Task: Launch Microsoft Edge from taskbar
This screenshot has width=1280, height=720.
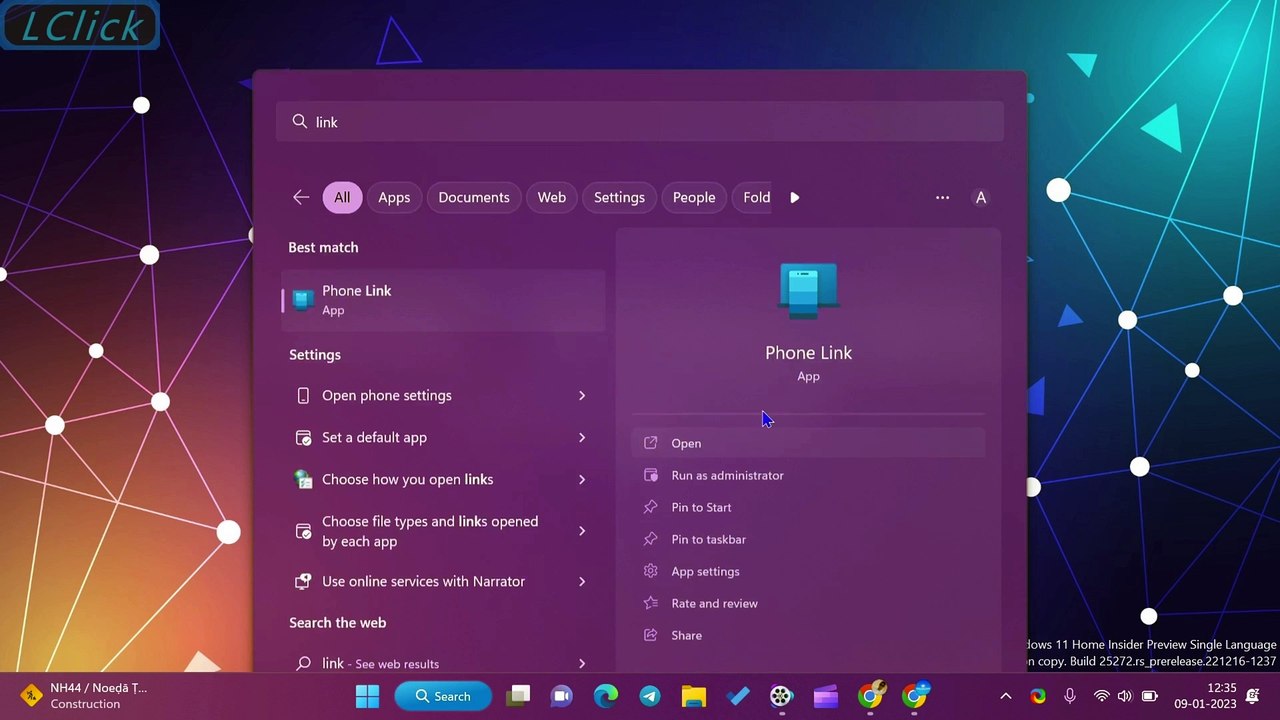Action: [606, 696]
